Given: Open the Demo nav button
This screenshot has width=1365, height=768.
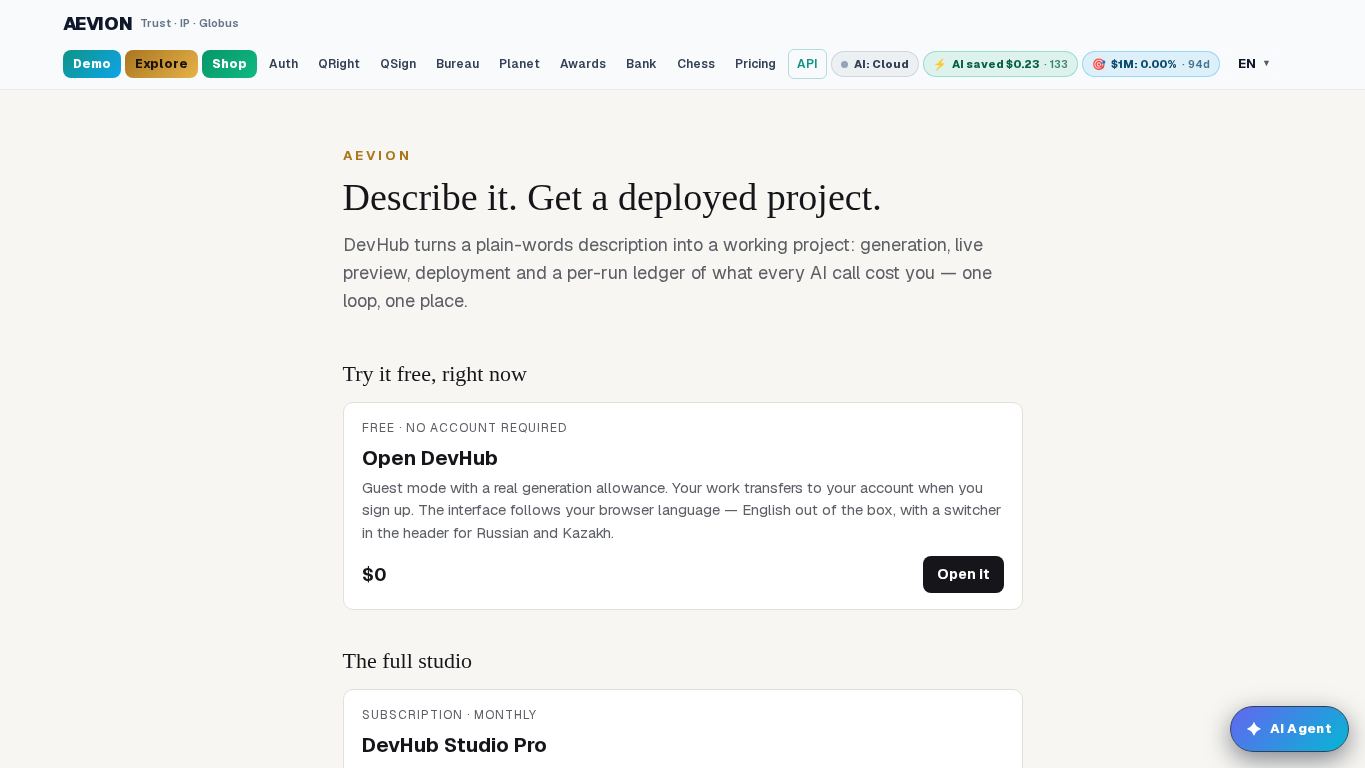Looking at the screenshot, I should pos(92,64).
